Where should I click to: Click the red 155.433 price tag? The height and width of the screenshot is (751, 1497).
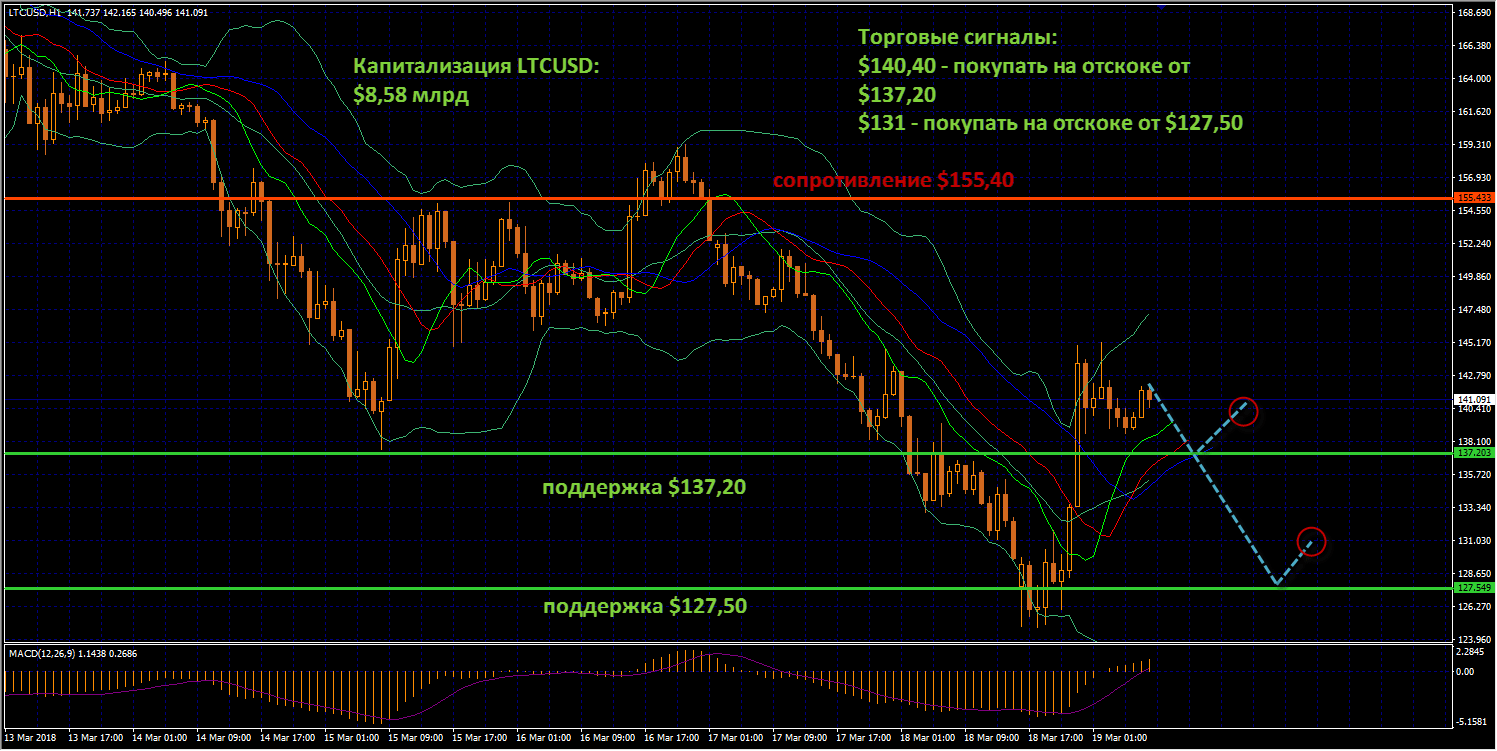pos(1475,198)
